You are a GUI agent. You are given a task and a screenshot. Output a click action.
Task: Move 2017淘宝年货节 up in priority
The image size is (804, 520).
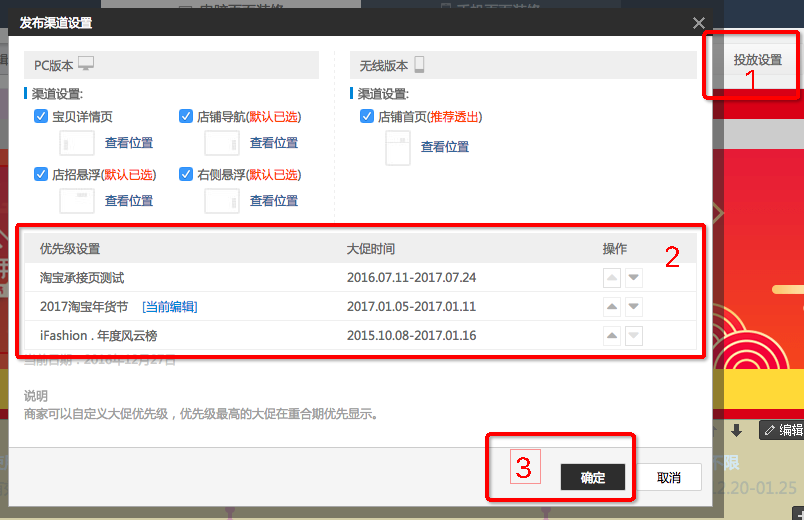612,307
